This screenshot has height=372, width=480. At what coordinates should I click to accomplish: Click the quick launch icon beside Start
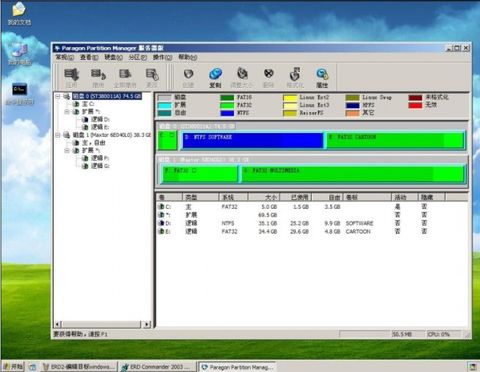(32, 367)
